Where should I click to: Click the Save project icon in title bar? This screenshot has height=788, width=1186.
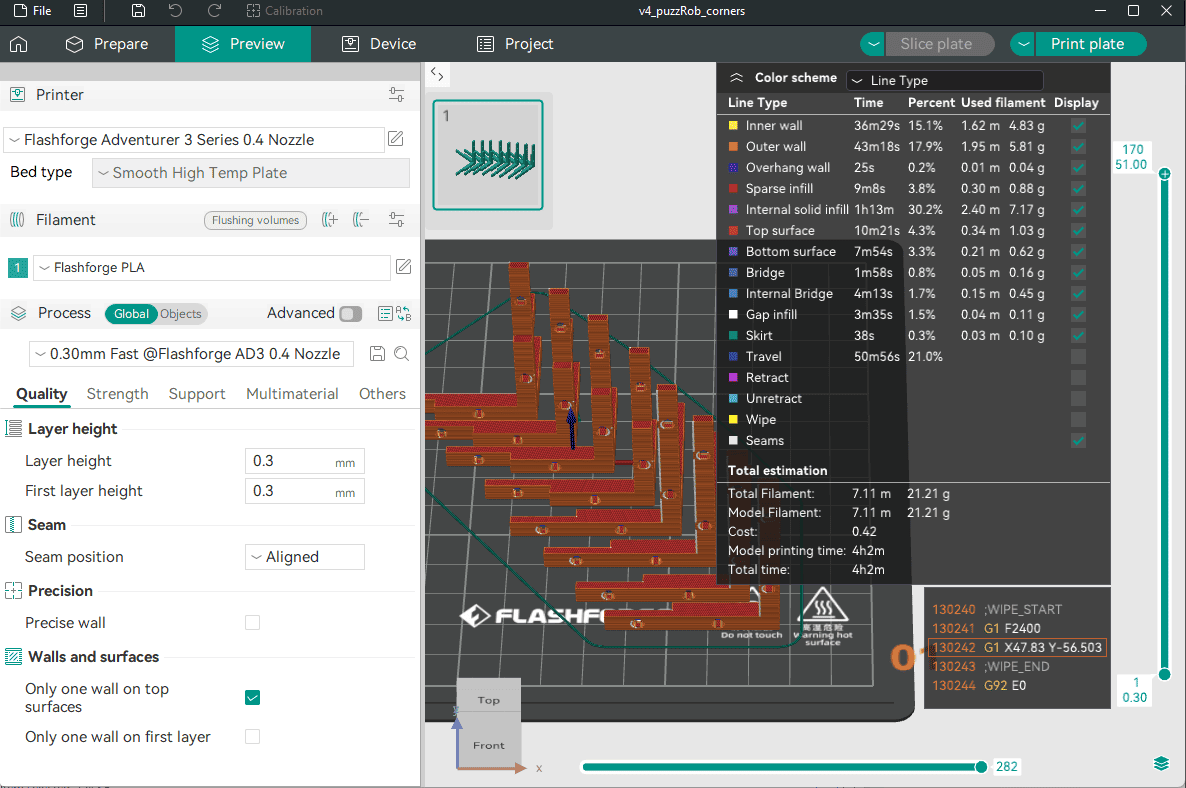click(x=138, y=11)
